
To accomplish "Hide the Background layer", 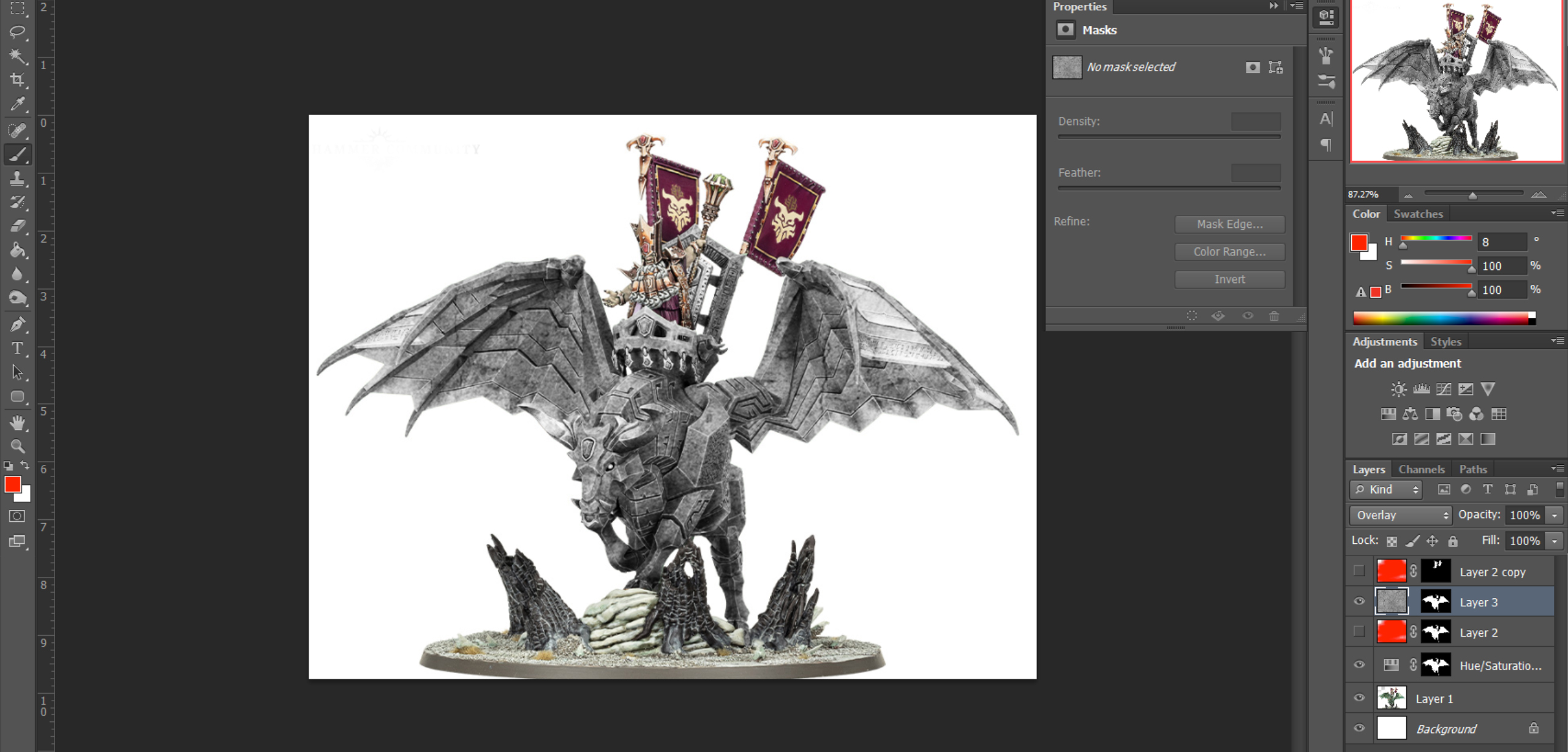I will [x=1359, y=729].
